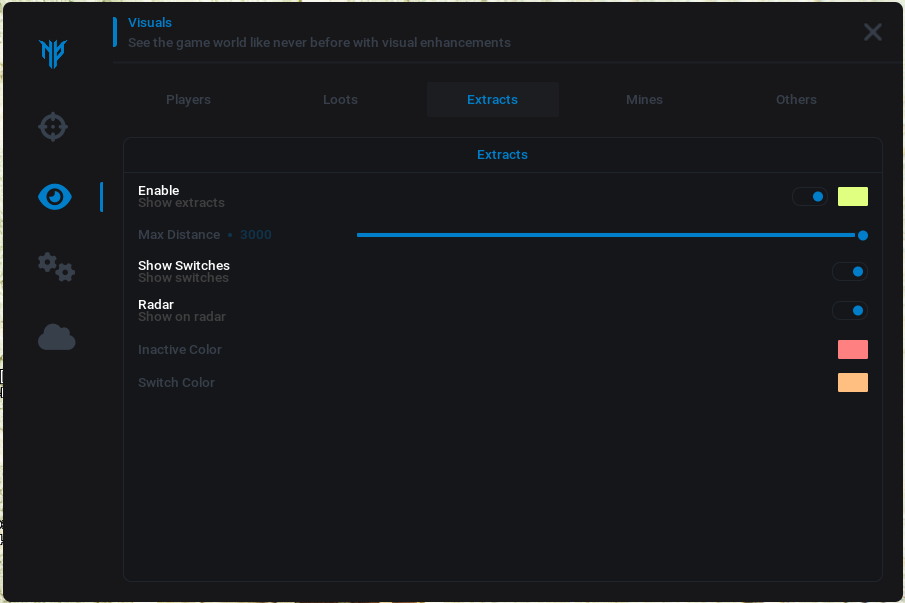Change the Inactive Color red swatch
This screenshot has height=603, width=905.
[852, 350]
